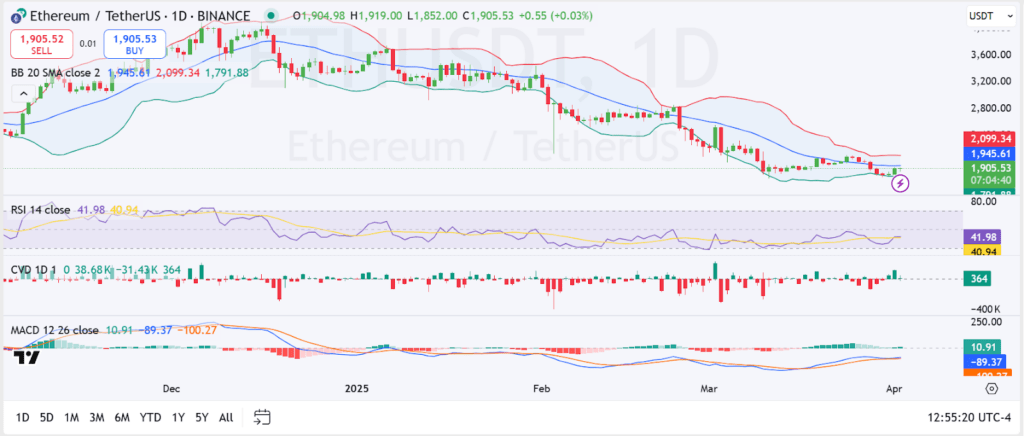Viewport: 1024px width, 436px height.
Task: Click the 0.01 spread value
Action: [x=87, y=44]
